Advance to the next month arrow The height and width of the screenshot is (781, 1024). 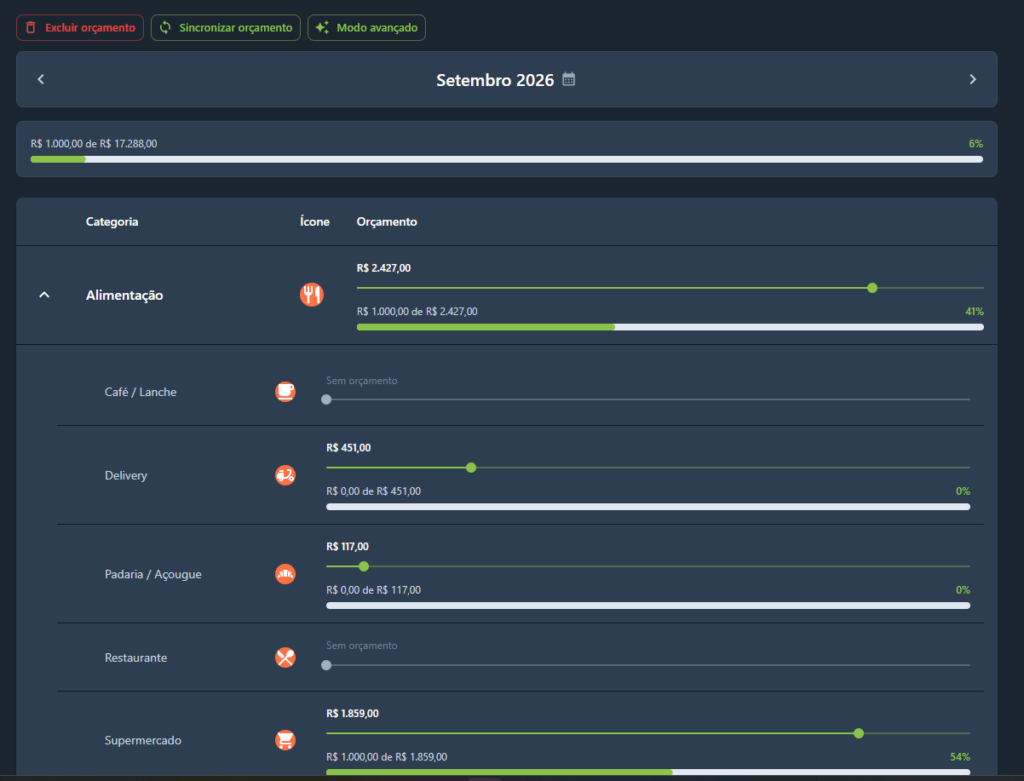972,79
